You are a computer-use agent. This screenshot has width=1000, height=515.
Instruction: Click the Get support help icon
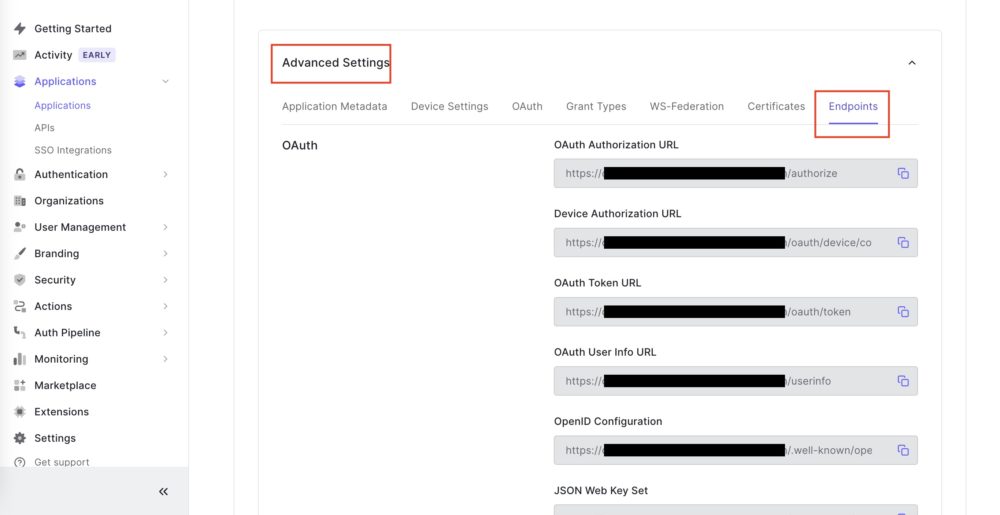coord(20,462)
